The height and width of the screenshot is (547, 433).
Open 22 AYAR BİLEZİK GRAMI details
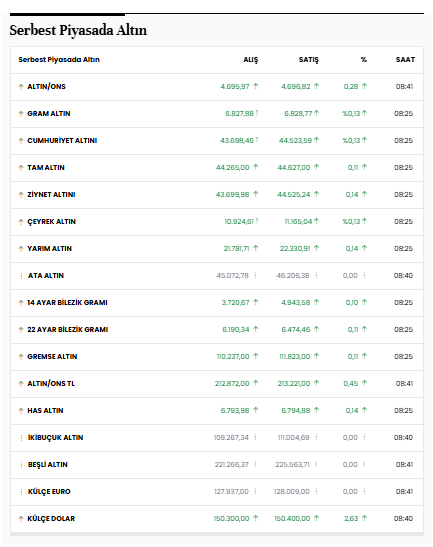(x=68, y=330)
